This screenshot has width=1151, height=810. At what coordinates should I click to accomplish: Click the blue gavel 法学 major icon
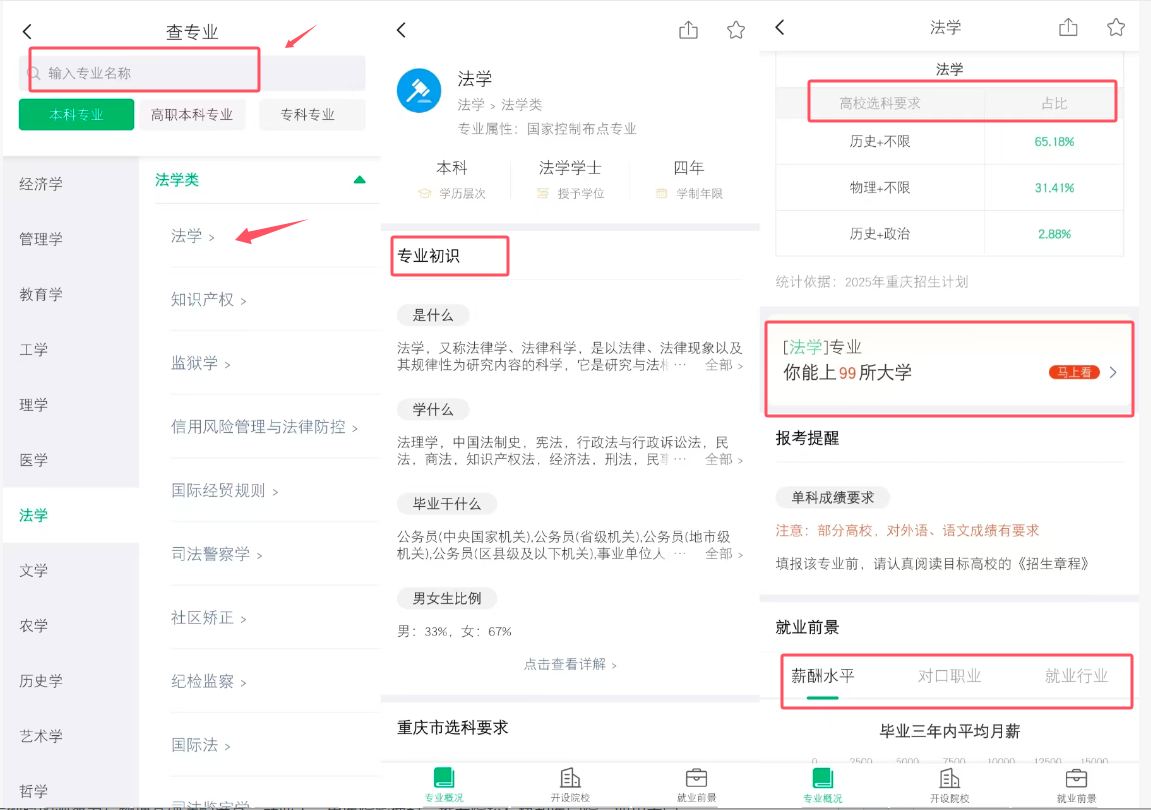419,90
